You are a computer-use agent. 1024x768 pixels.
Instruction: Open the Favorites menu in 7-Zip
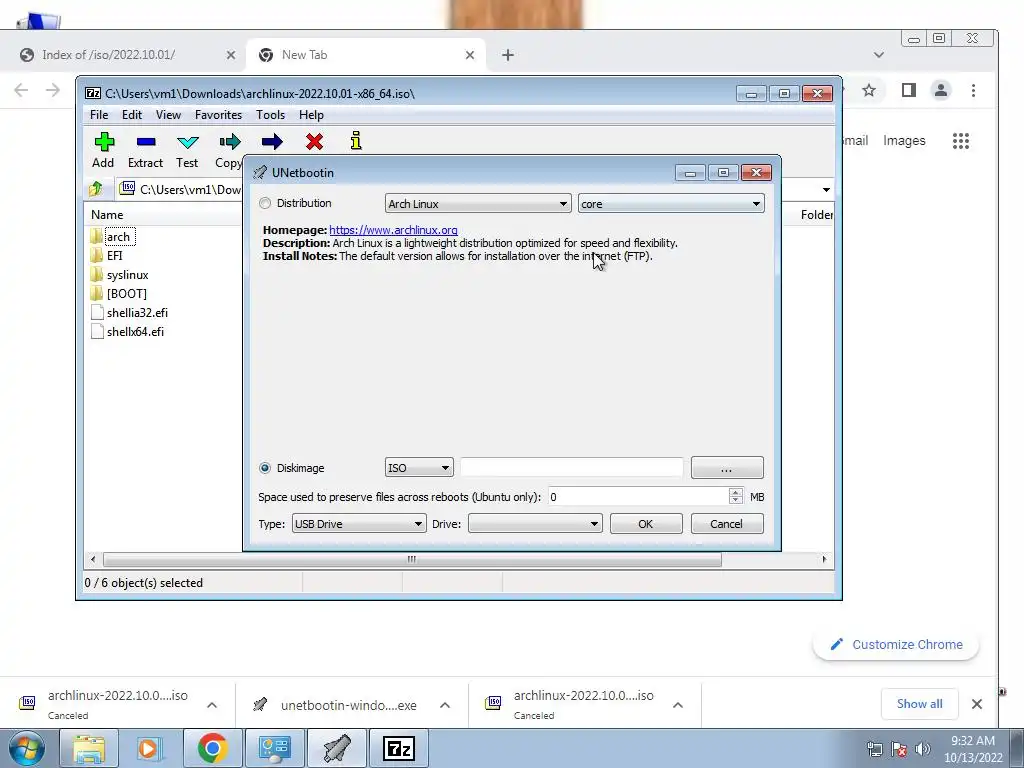pos(218,115)
